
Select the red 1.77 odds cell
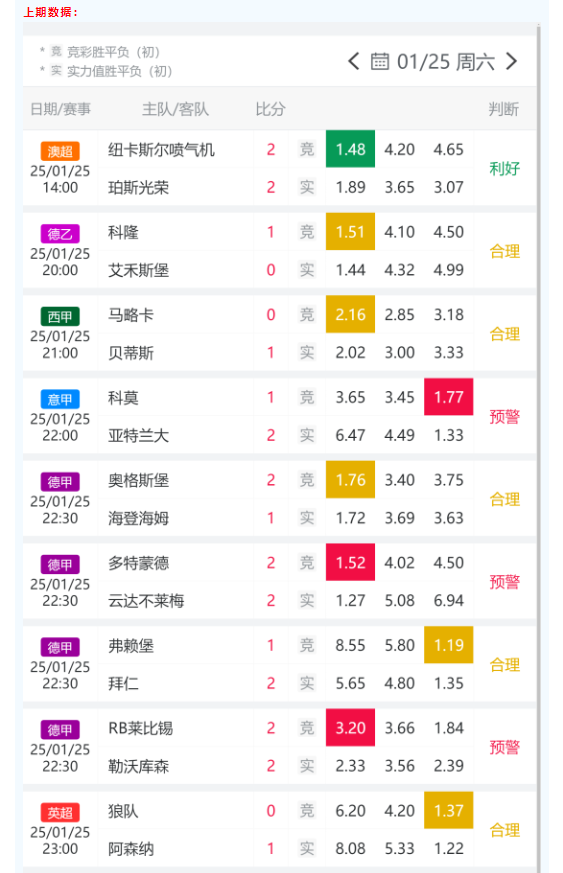point(448,397)
